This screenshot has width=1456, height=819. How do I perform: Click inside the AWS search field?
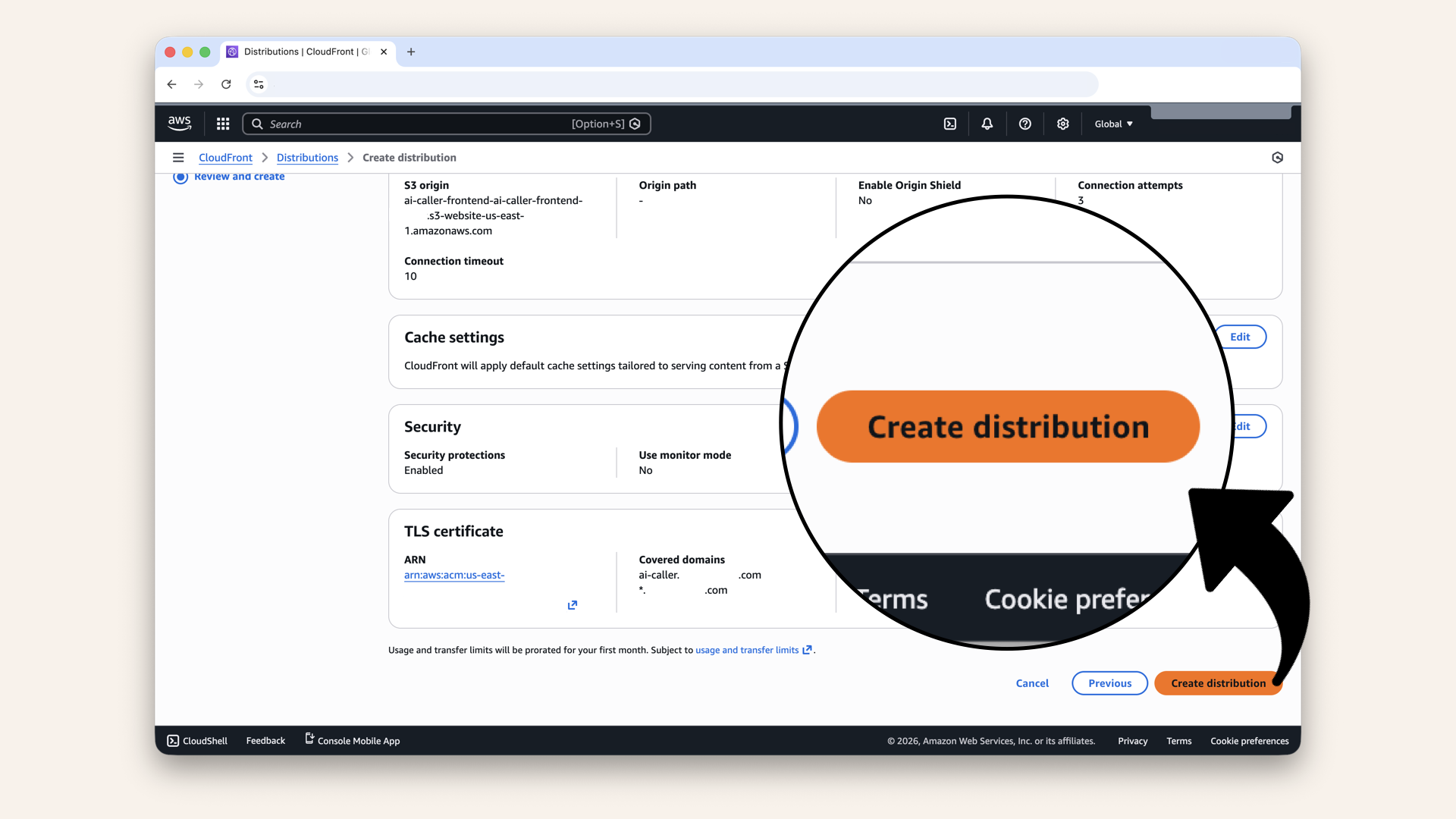pyautogui.click(x=425, y=124)
